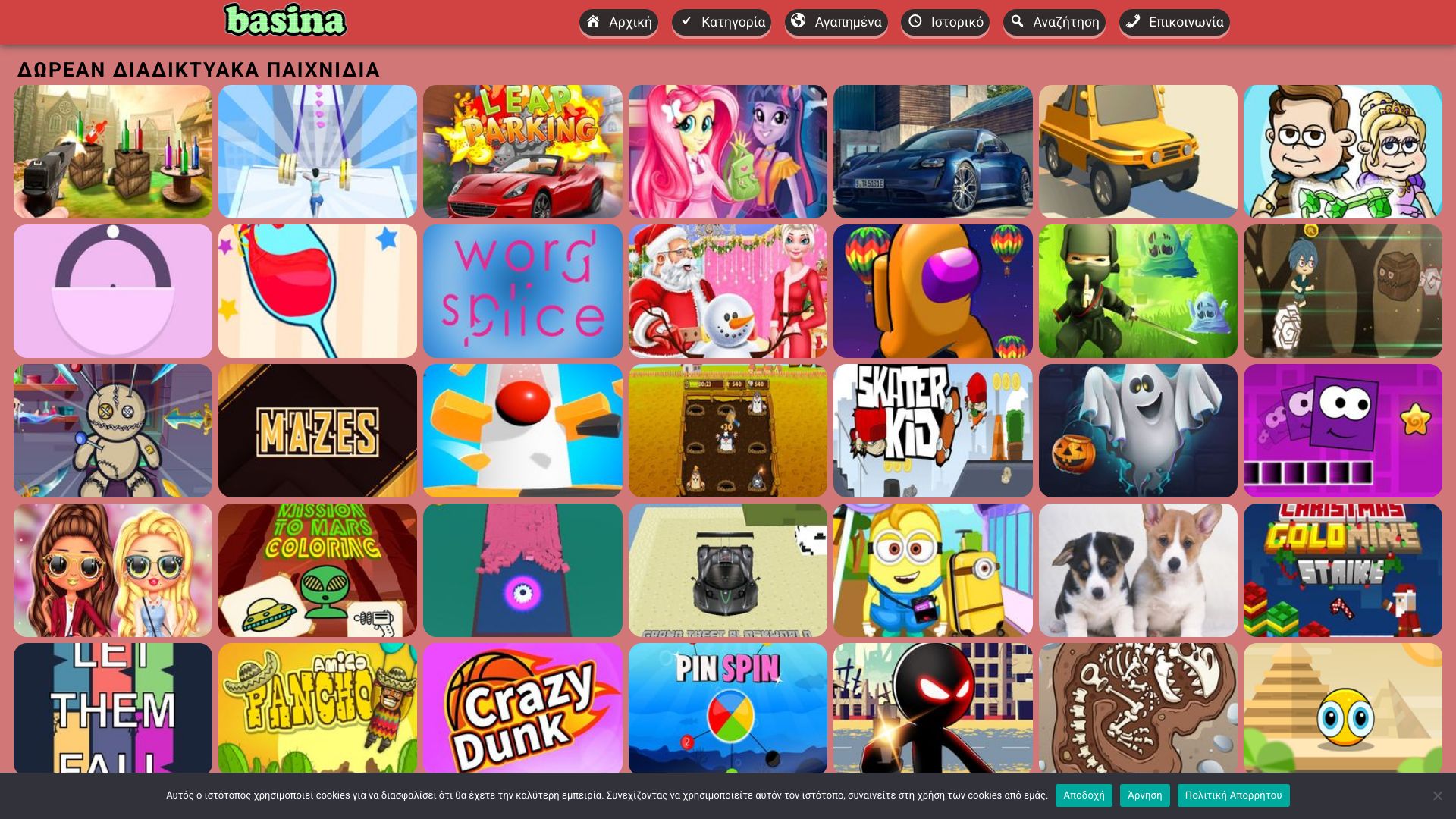Open the dark forest runner game thumbnail
1456x819 pixels.
(1343, 291)
